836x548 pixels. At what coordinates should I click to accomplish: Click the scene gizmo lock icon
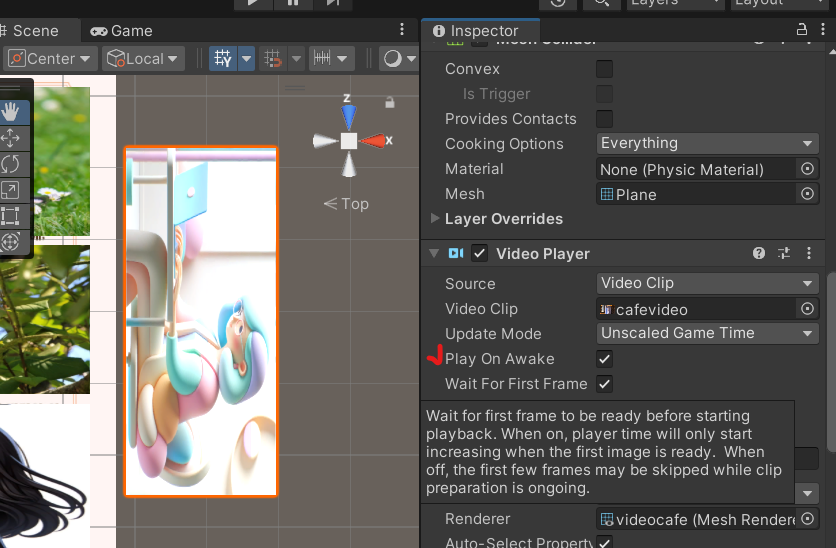pos(390,102)
